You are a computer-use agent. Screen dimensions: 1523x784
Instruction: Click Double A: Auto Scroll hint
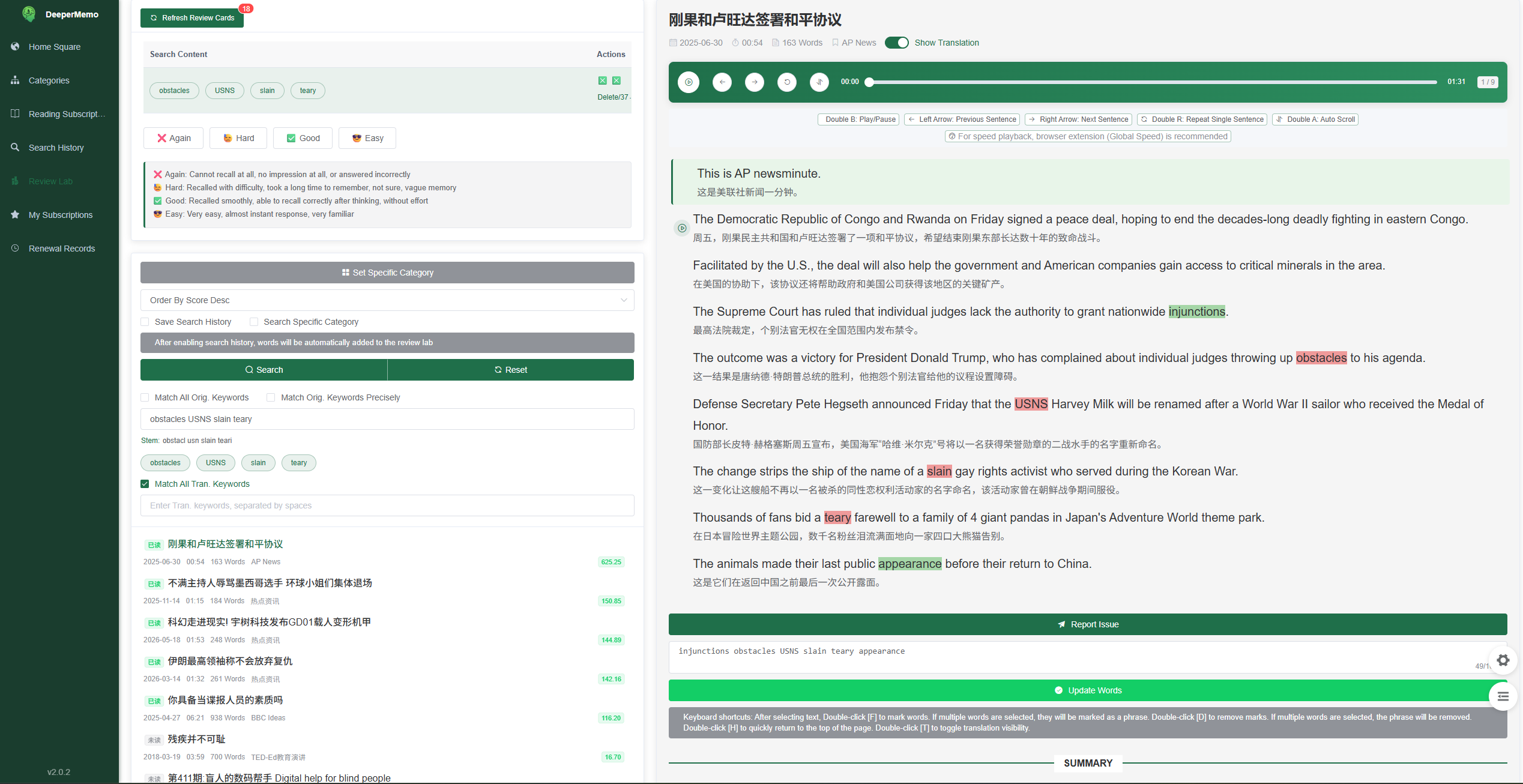[1315, 119]
